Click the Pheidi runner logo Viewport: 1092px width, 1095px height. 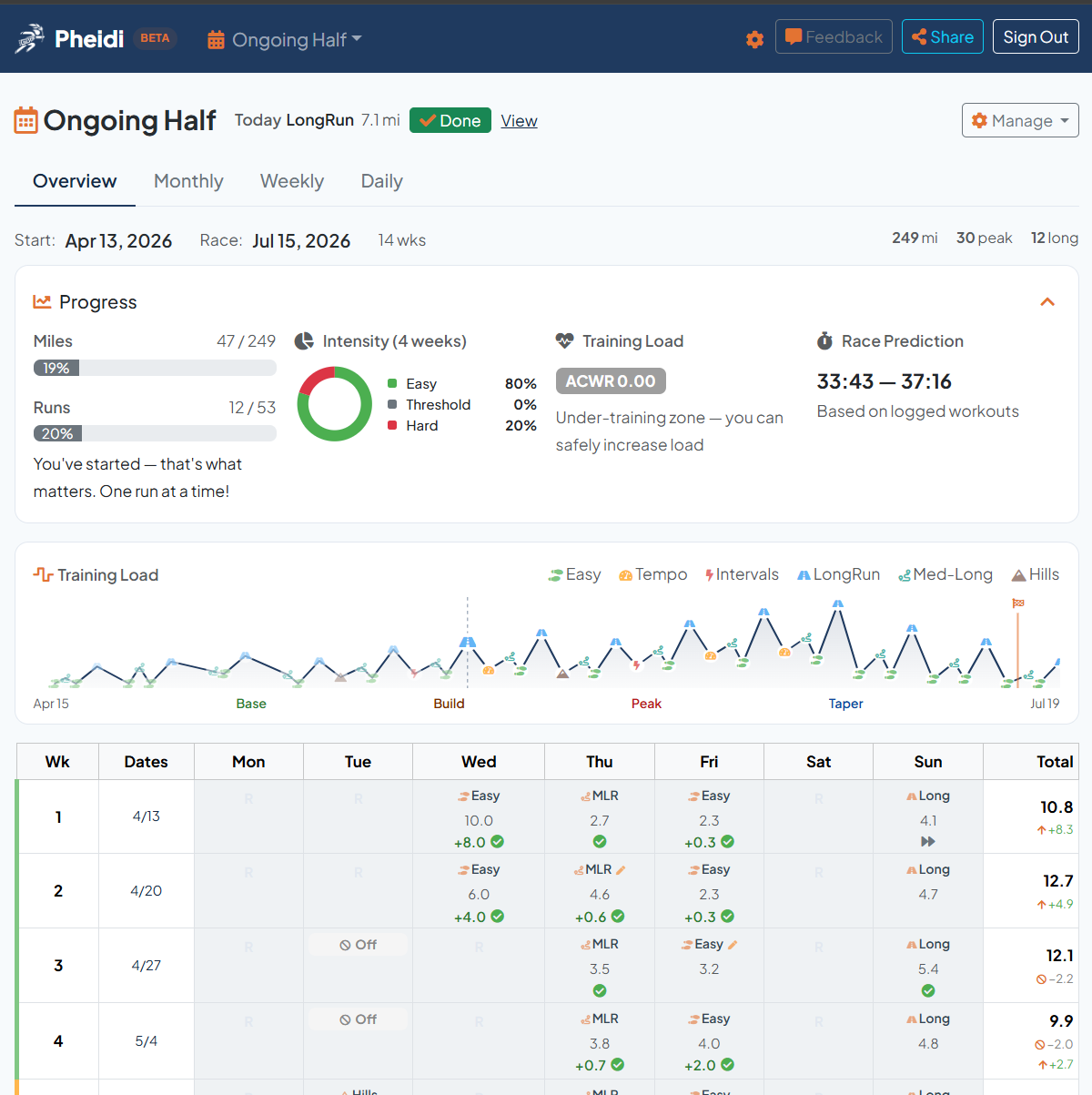pos(29,38)
